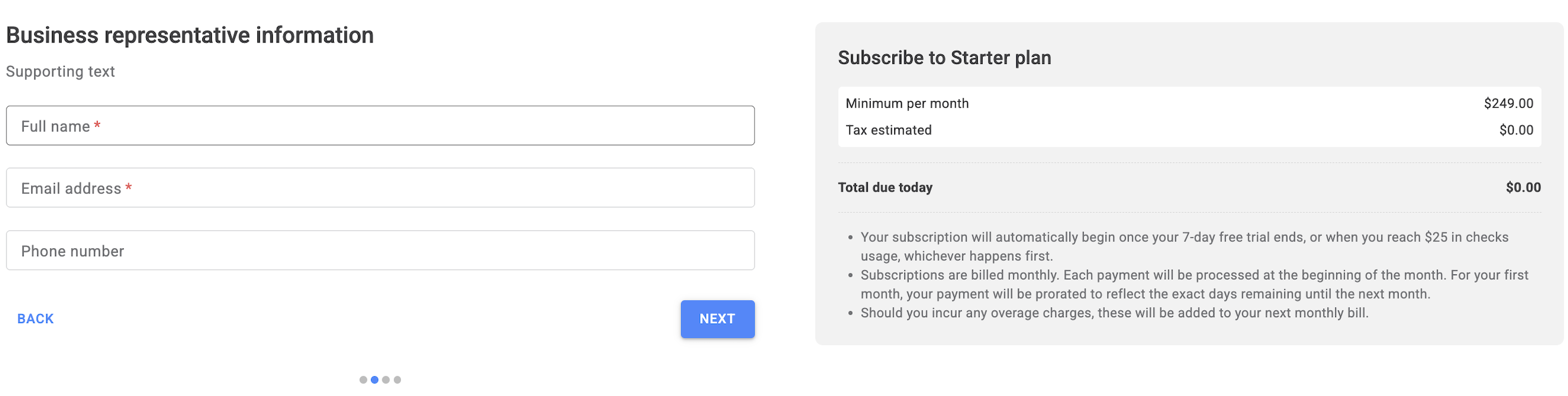This screenshot has height=396, width=1568.
Task: Click the Full name input field
Action: [x=380, y=126]
